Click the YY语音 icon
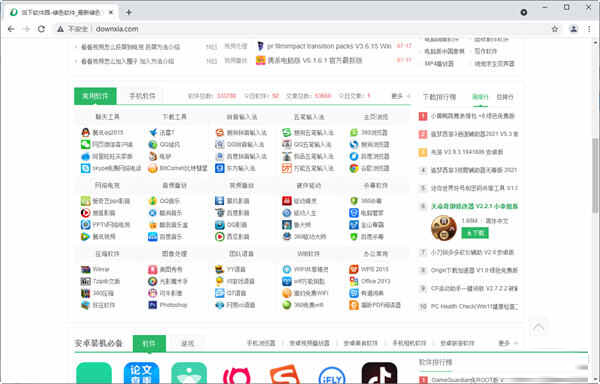Image resolution: width=600 pixels, height=384 pixels. [220, 269]
